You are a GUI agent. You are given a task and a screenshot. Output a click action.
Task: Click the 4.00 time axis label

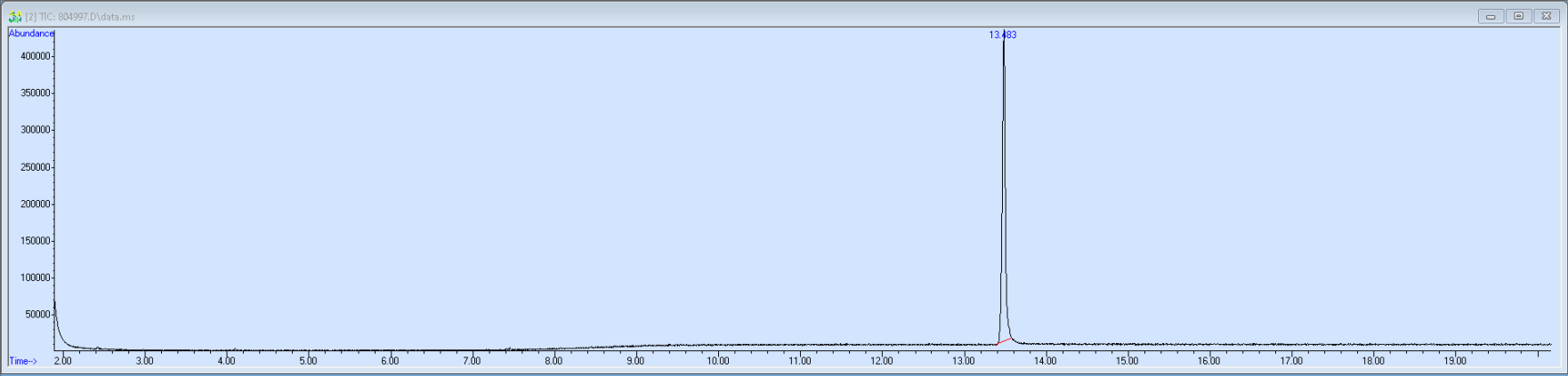tap(226, 361)
